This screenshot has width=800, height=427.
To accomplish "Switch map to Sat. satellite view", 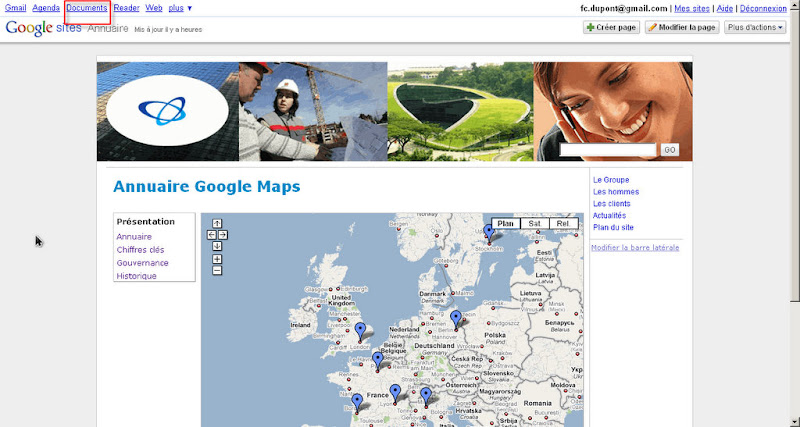I will click(x=536, y=224).
